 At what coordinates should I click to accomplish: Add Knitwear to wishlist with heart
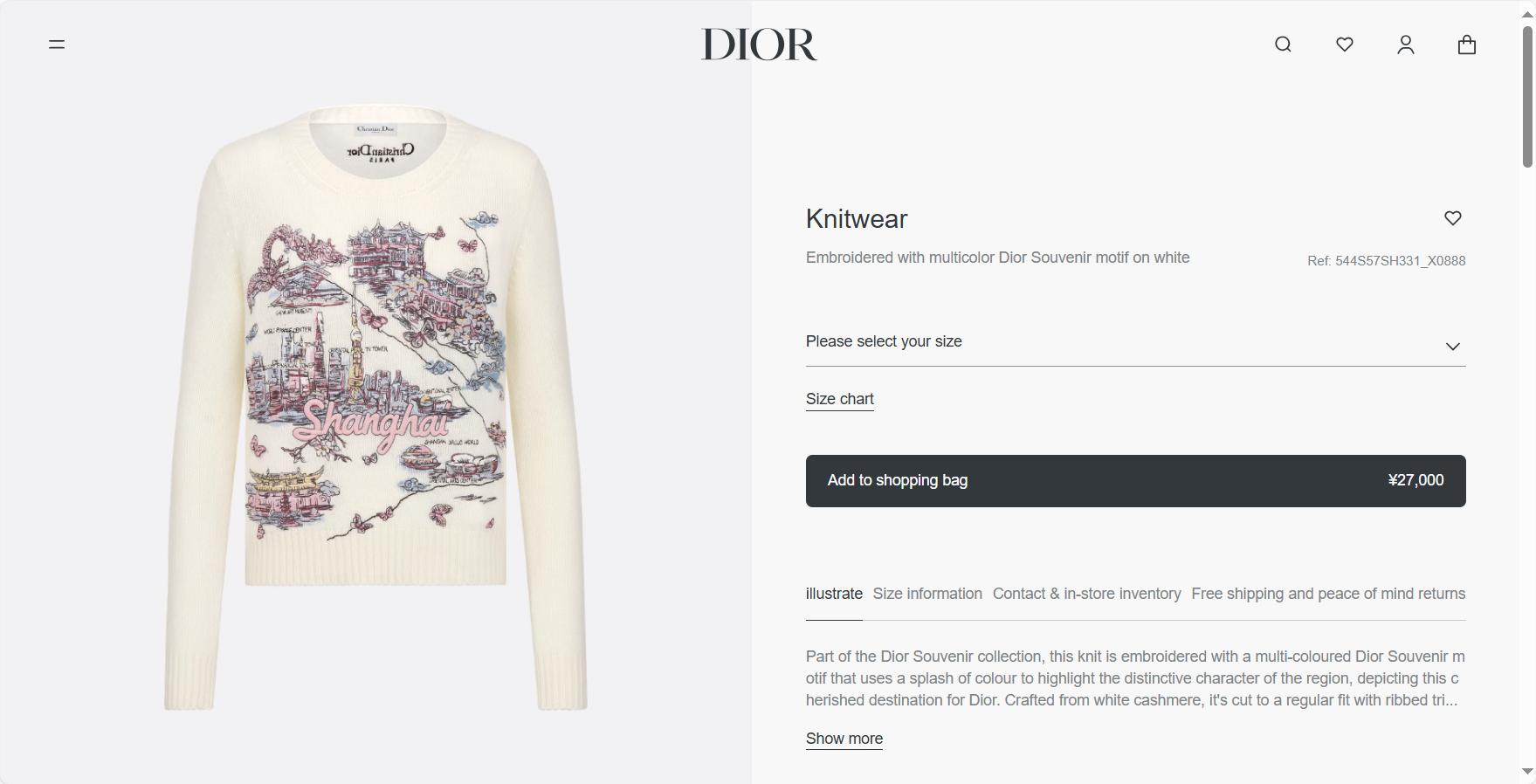1453,218
